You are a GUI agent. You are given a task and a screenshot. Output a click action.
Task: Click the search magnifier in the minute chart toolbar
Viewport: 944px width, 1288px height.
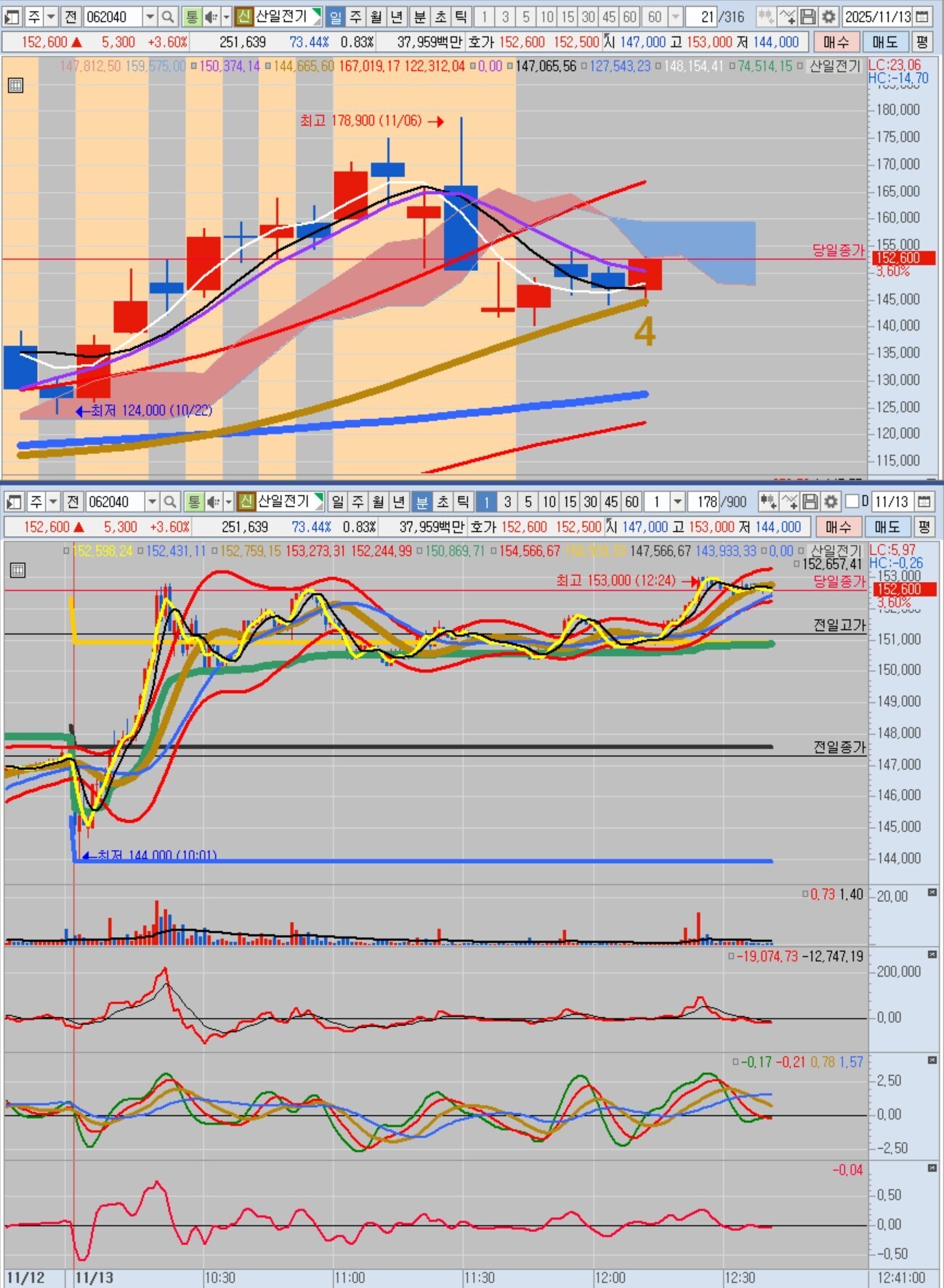coord(170,501)
